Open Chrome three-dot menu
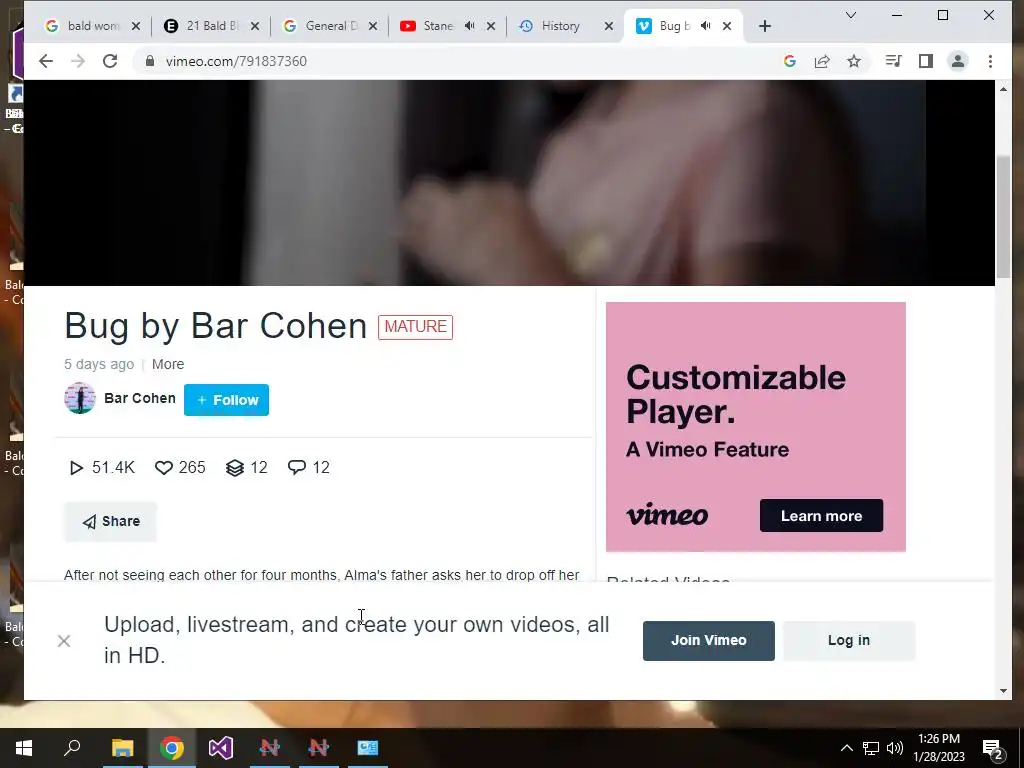 pos(990,61)
